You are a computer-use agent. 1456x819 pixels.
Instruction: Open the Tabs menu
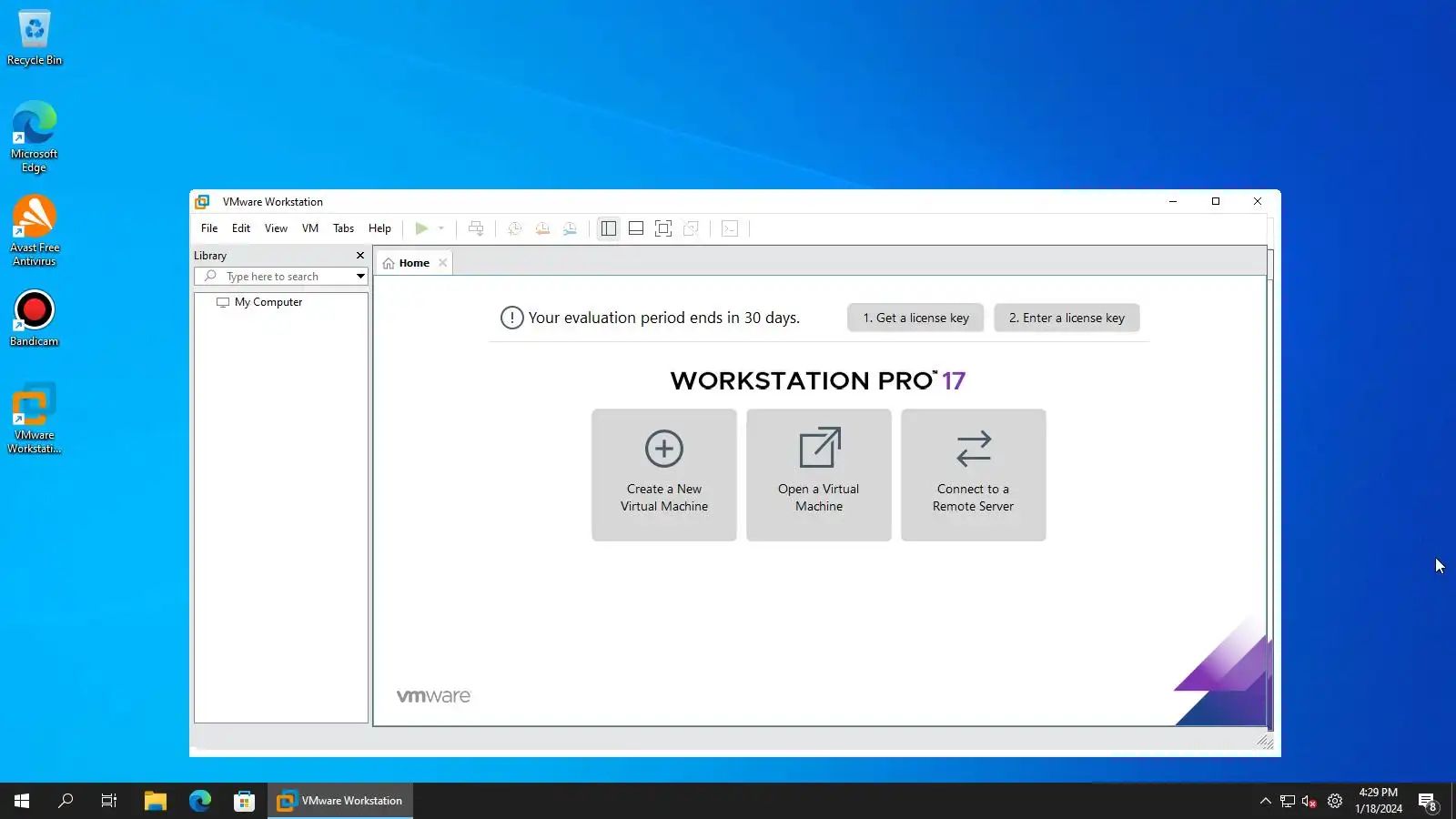point(343,228)
